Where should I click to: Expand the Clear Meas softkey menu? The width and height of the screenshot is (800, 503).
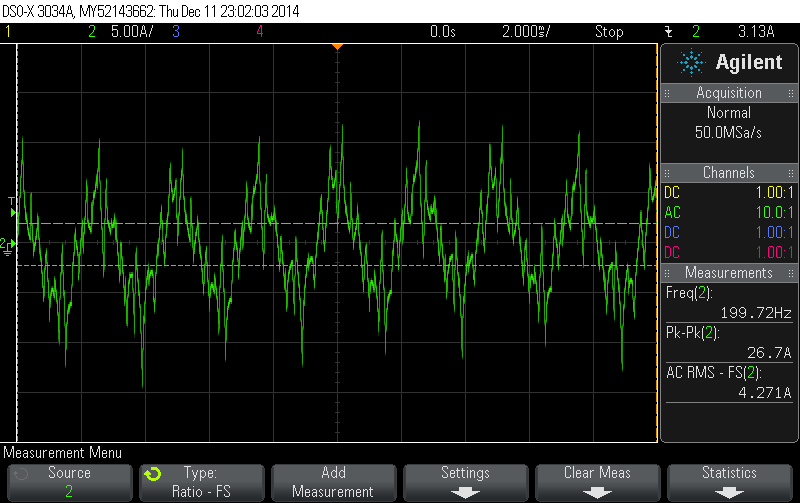coord(597,481)
